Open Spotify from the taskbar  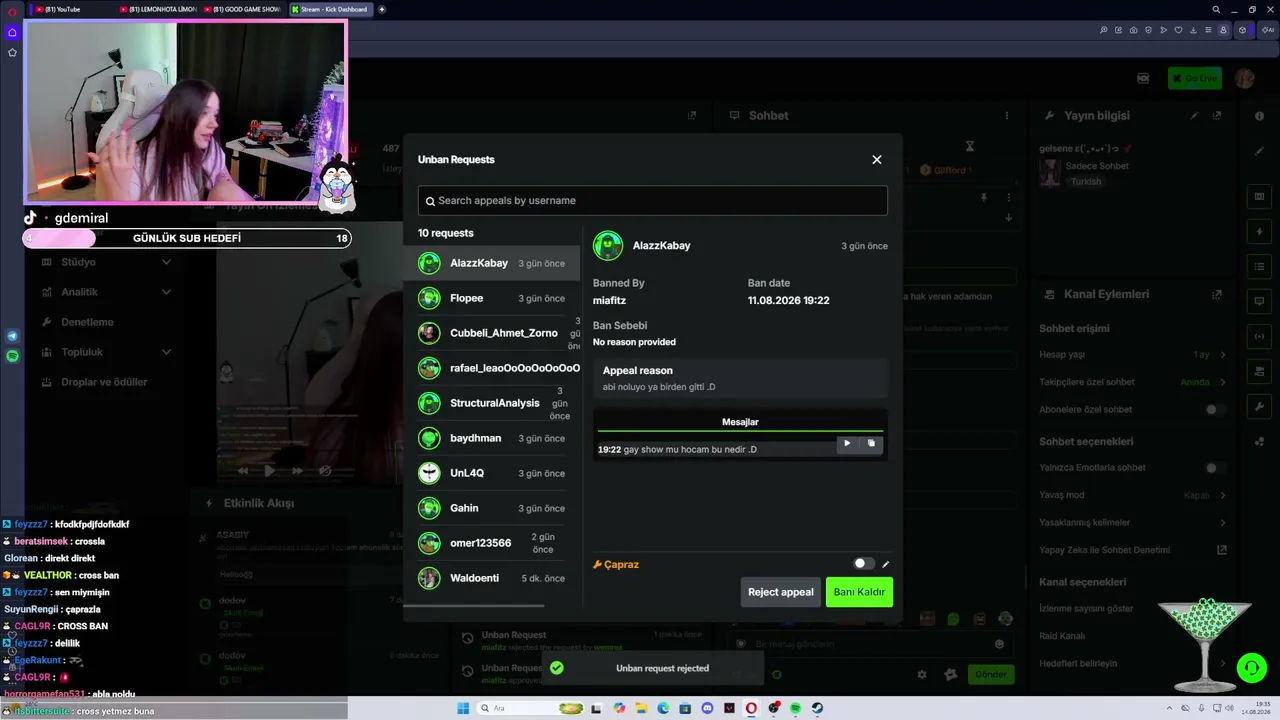(x=795, y=708)
